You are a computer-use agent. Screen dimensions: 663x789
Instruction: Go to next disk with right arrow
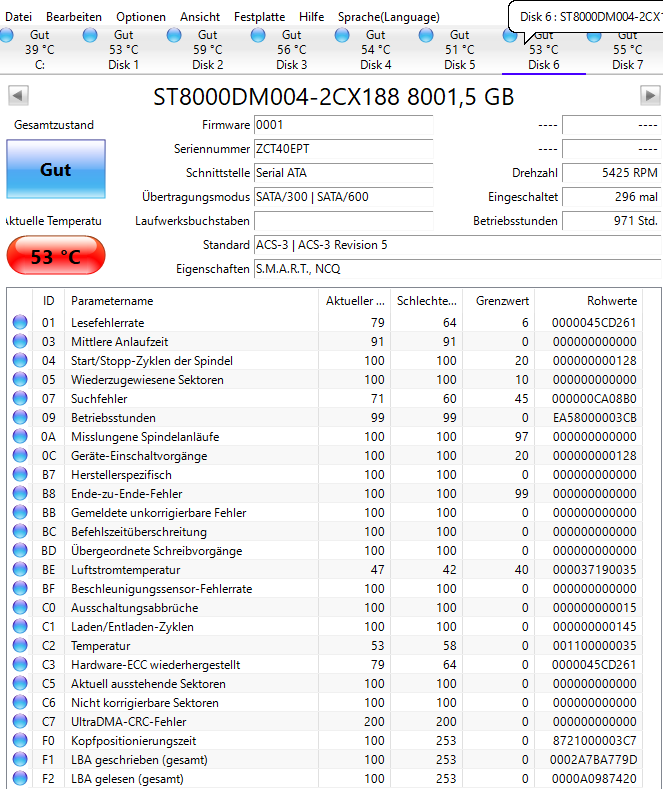pos(650,96)
